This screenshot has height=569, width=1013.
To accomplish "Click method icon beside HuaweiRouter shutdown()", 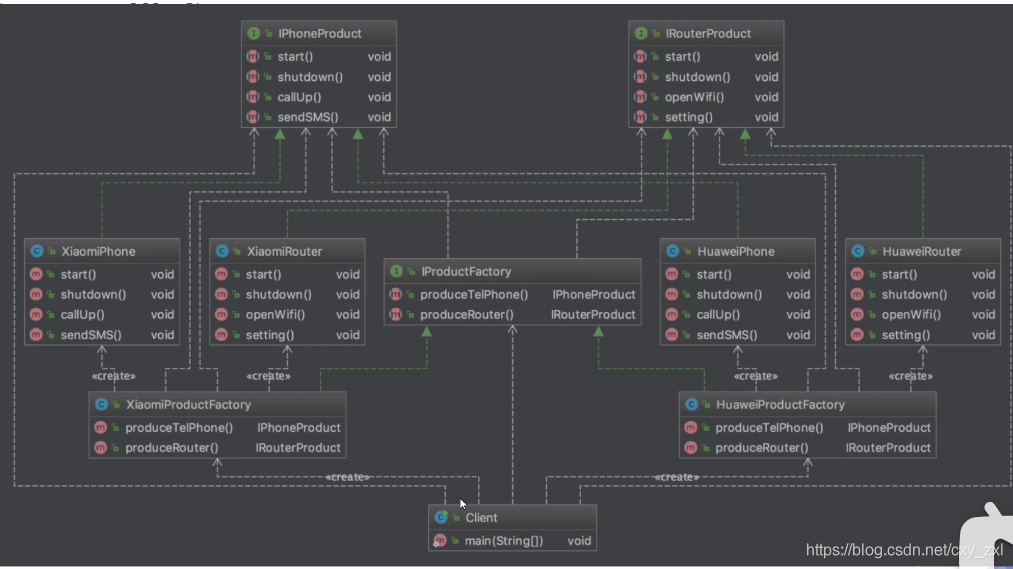I will tap(857, 295).
